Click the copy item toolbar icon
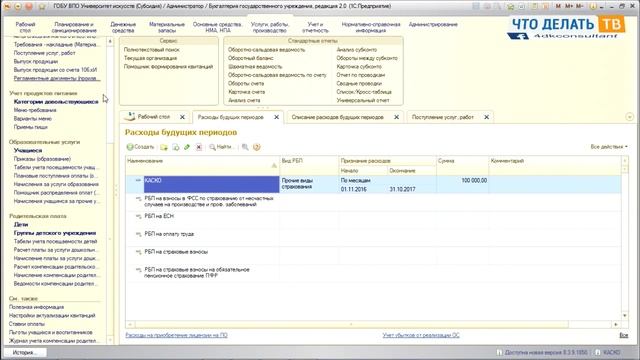 (x=176, y=147)
